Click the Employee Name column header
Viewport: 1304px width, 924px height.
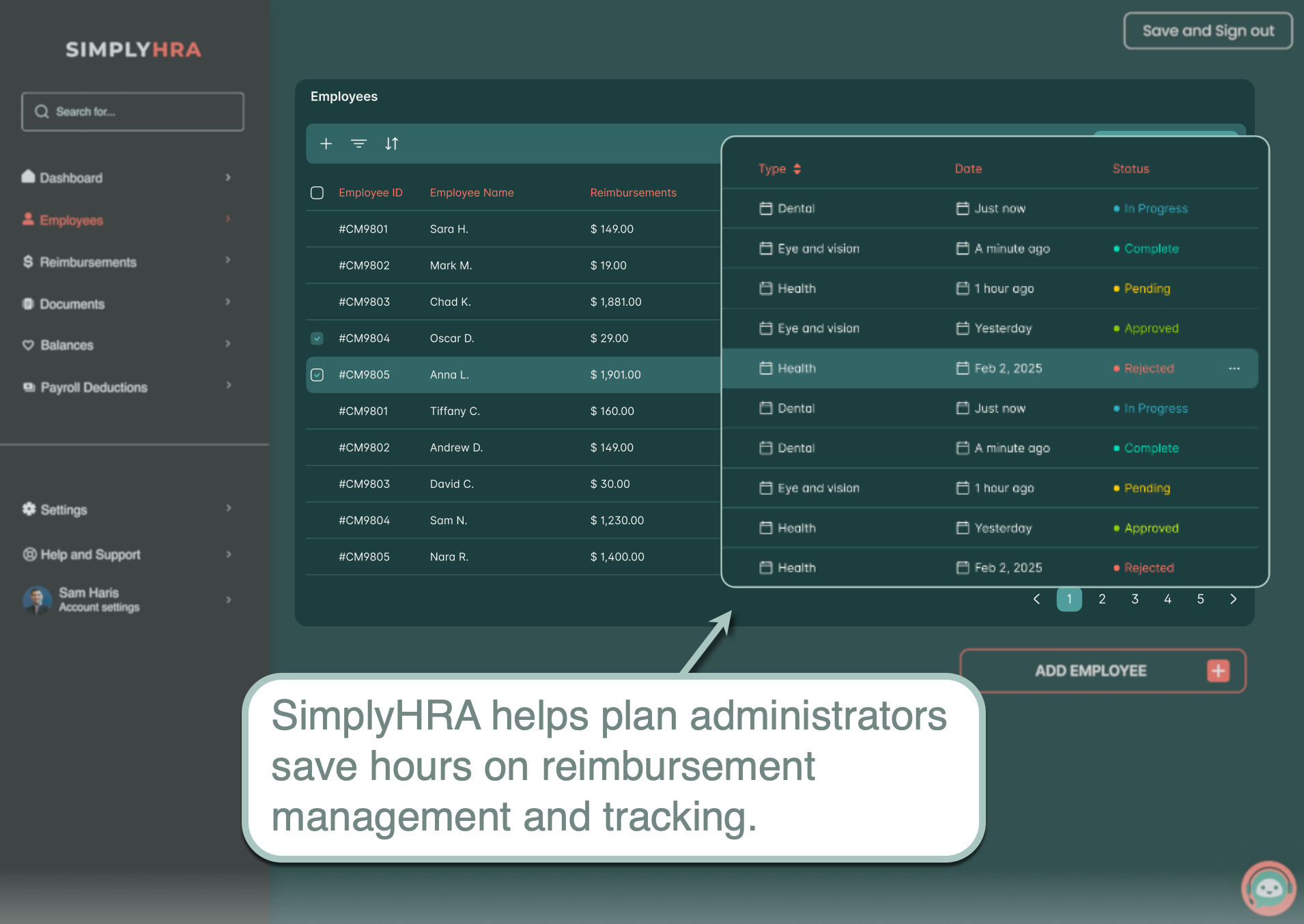[472, 192]
